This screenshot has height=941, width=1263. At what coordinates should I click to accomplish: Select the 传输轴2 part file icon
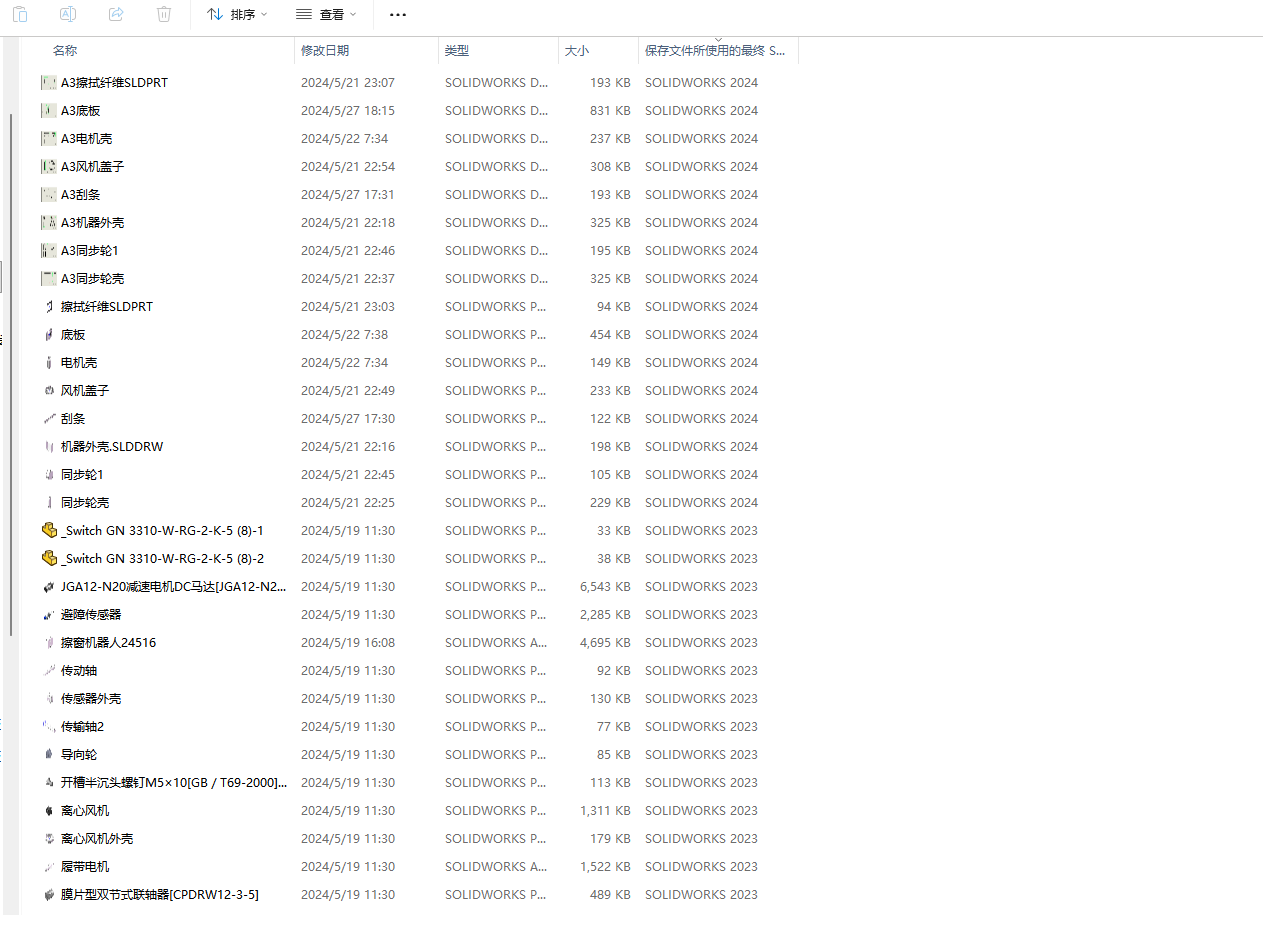tap(49, 726)
